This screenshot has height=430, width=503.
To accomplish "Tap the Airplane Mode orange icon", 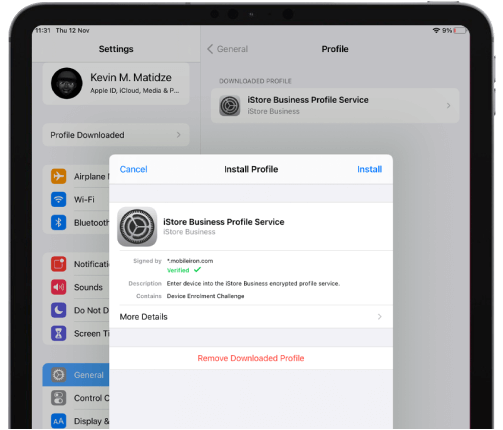I will point(58,176).
